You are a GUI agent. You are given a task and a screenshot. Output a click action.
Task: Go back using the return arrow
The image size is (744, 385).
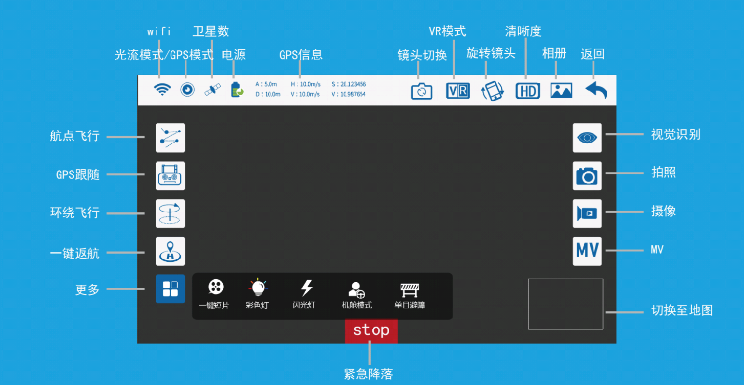596,90
